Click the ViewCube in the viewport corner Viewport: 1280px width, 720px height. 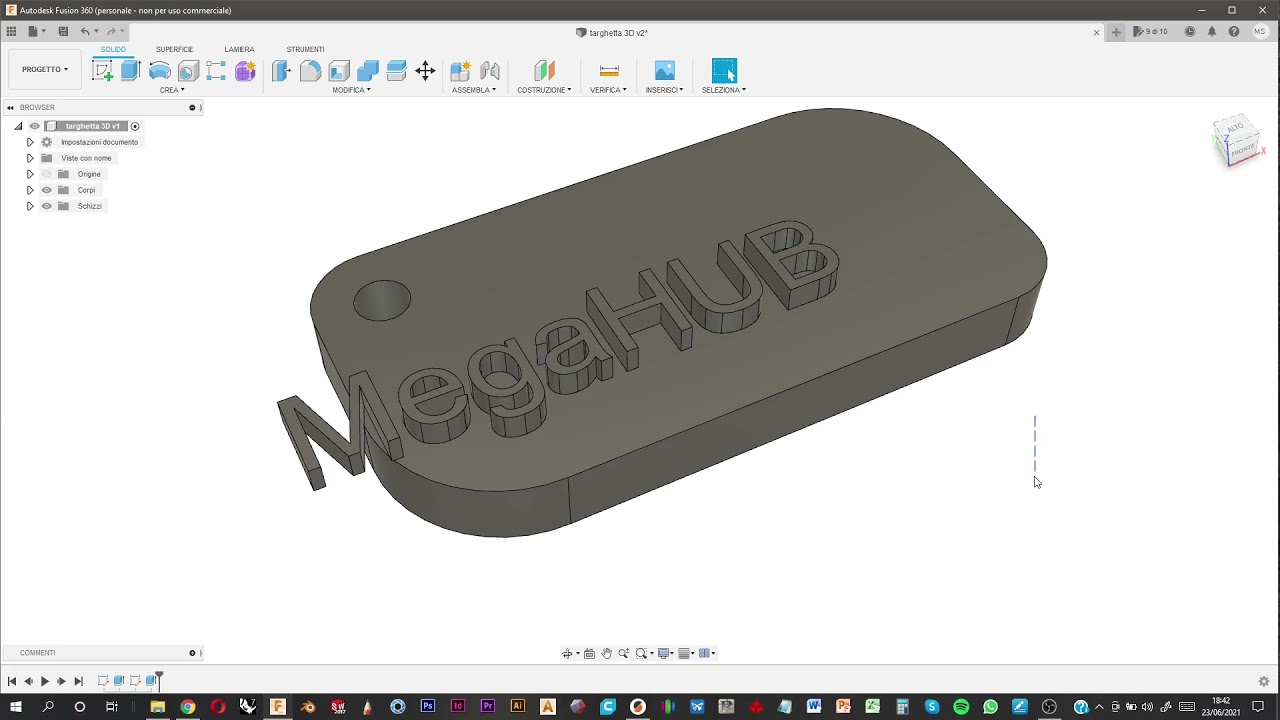[1238, 142]
